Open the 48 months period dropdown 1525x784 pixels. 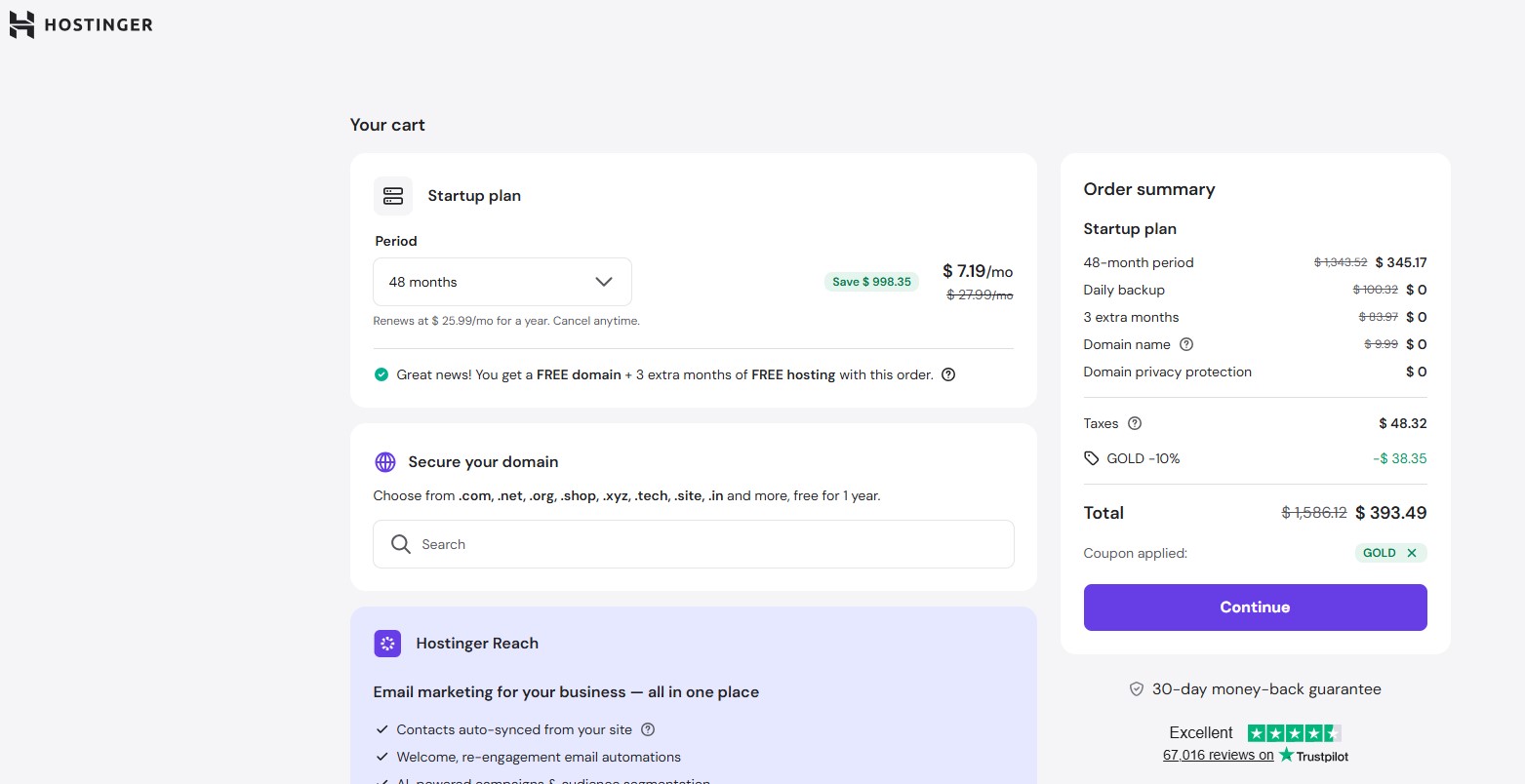tap(502, 282)
